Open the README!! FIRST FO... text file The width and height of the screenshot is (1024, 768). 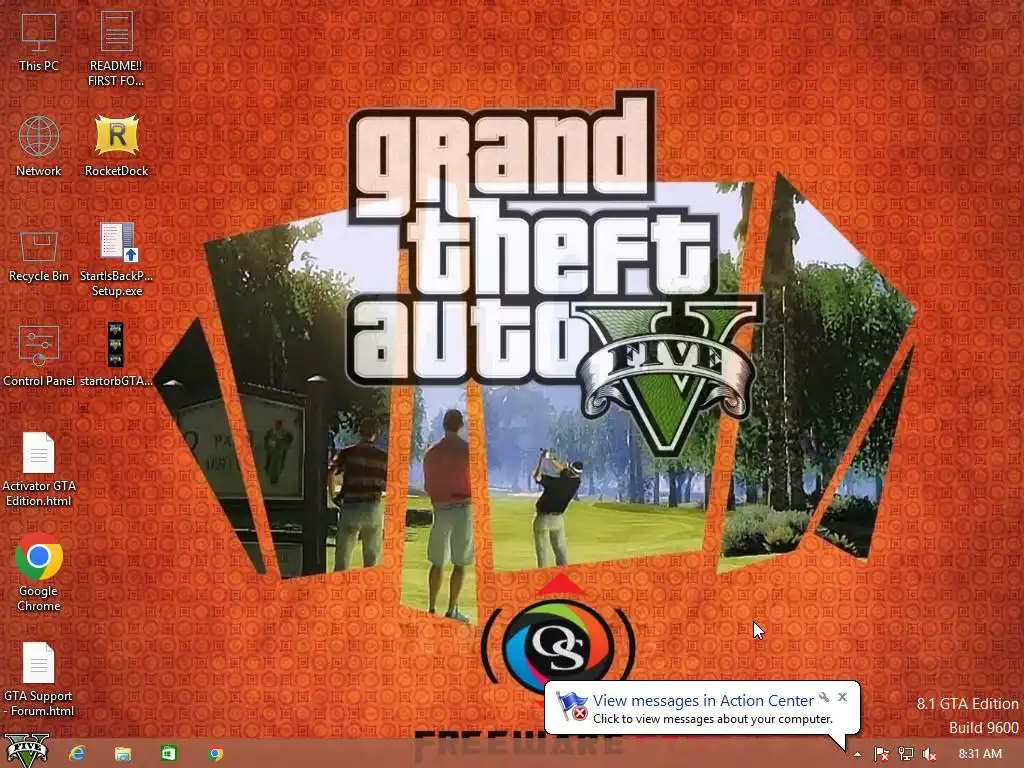[116, 49]
